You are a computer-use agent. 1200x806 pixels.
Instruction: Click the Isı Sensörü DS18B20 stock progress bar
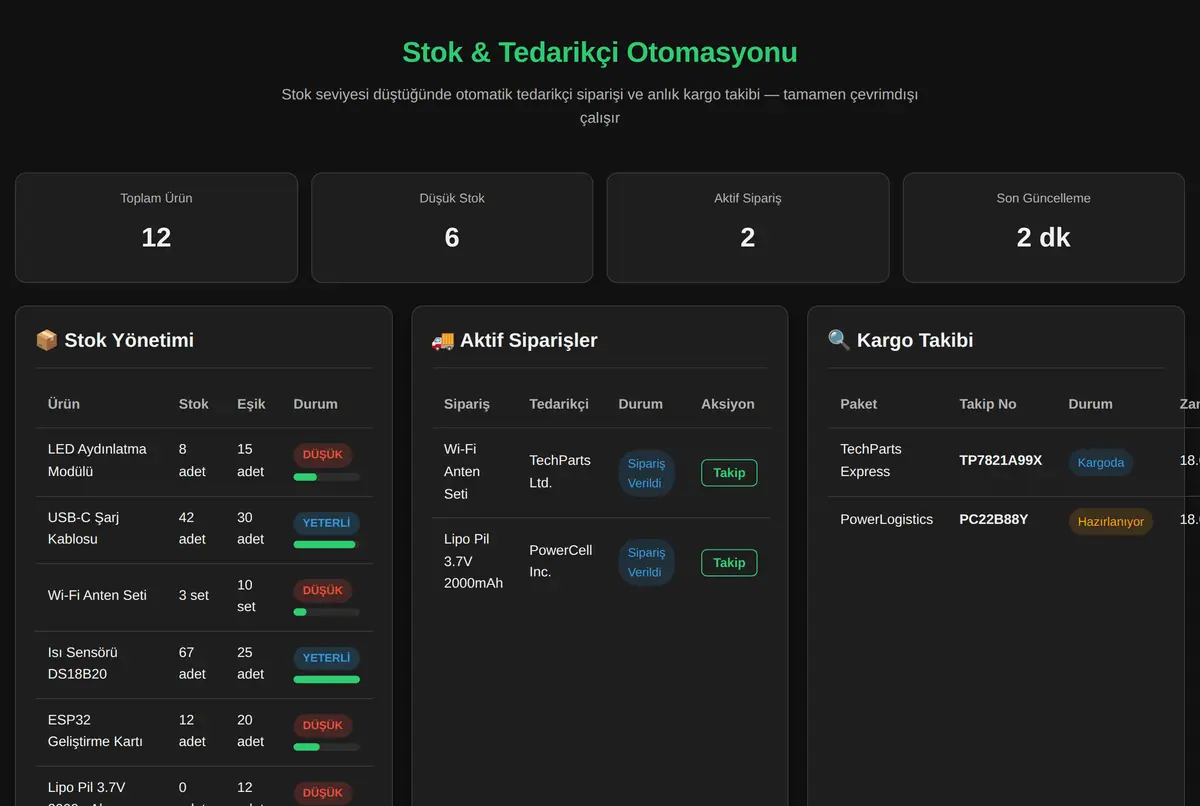point(326,679)
